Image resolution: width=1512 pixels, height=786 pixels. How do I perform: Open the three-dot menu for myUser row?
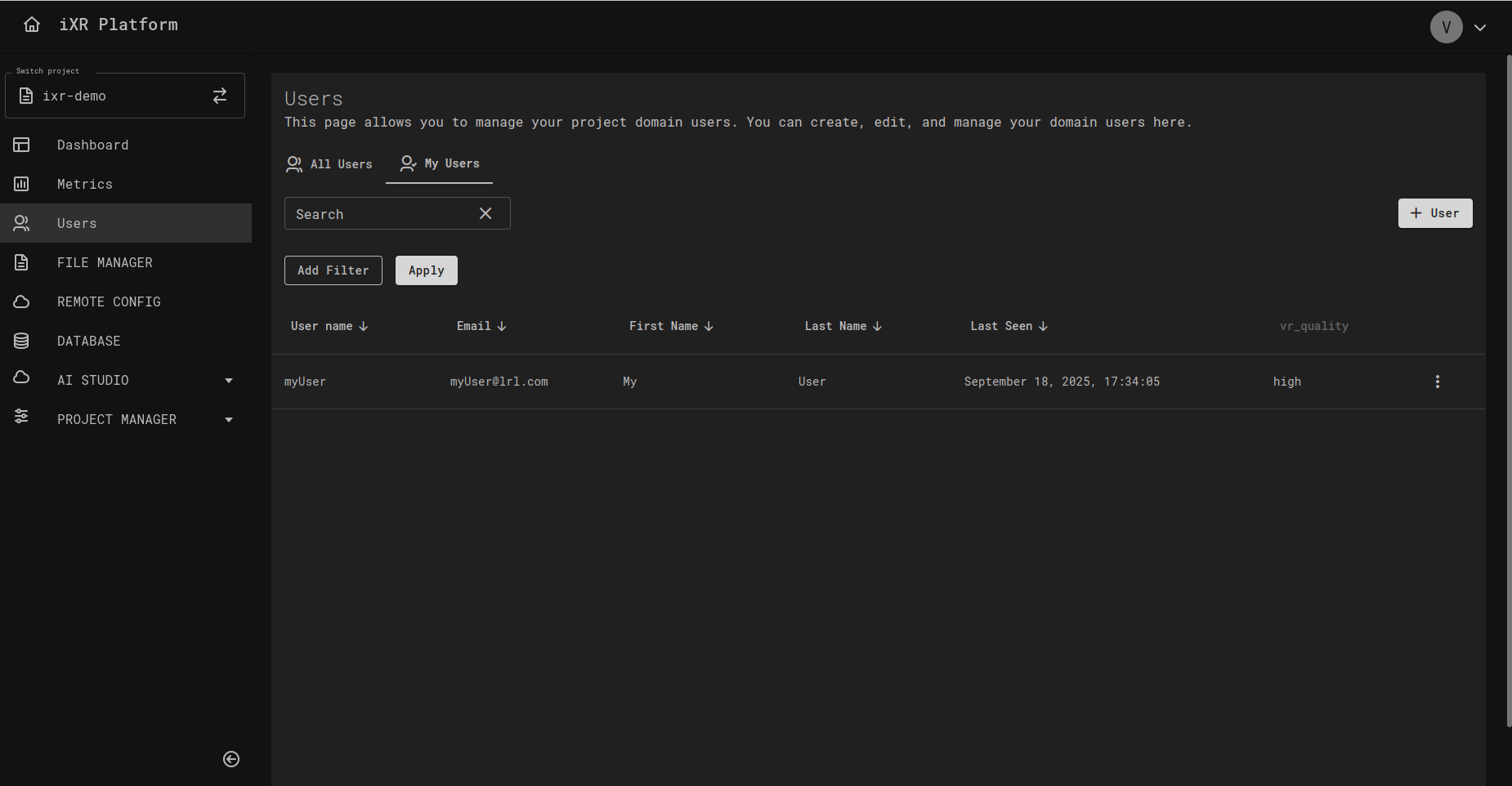click(1438, 382)
